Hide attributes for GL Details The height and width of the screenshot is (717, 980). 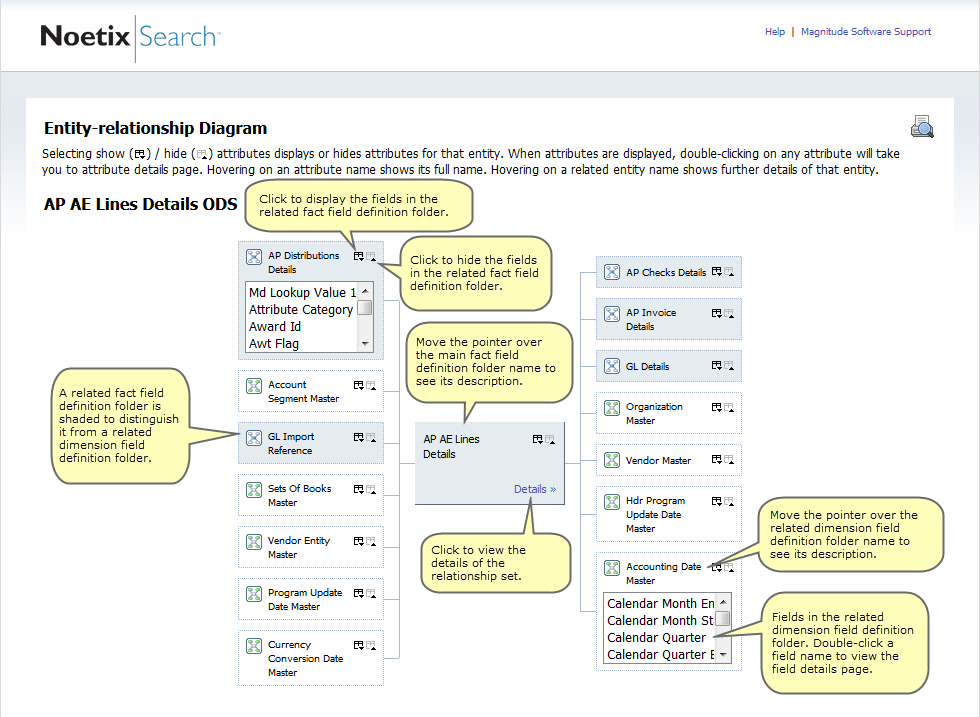pos(729,365)
